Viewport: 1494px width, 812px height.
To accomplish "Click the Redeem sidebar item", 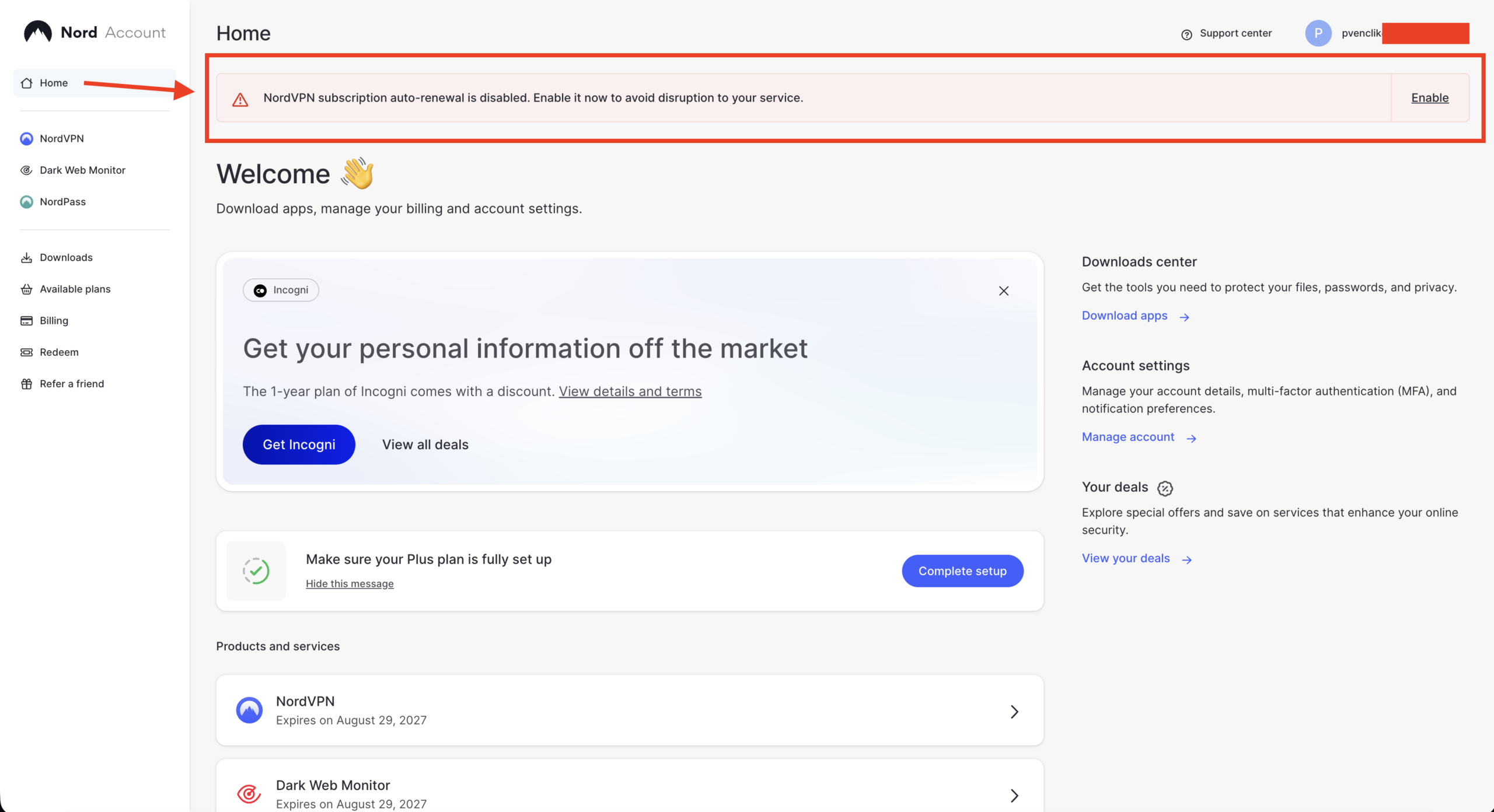I will point(58,352).
